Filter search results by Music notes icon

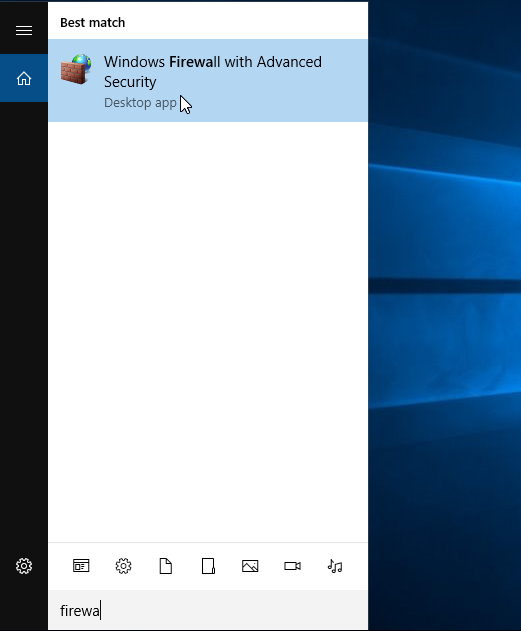tap(335, 566)
